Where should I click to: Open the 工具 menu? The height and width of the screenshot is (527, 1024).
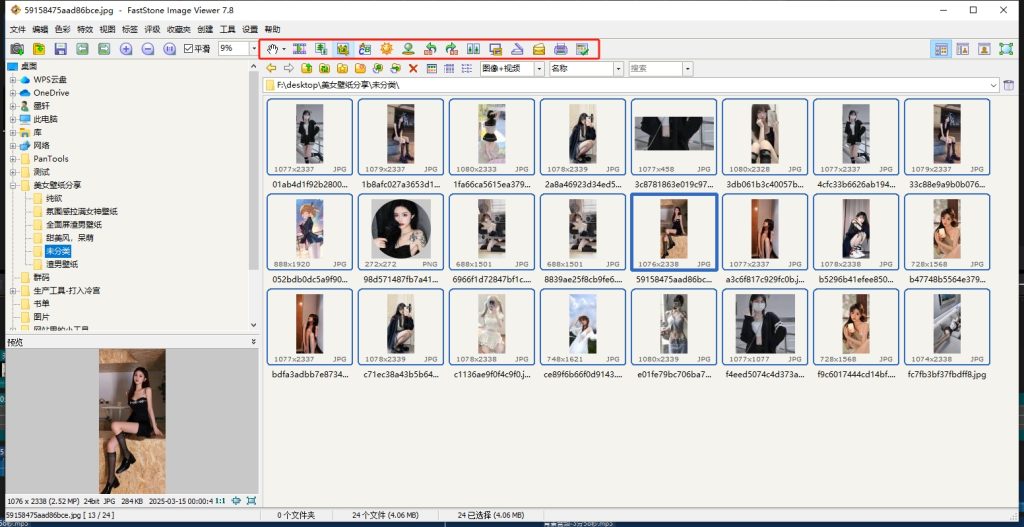tap(227, 29)
